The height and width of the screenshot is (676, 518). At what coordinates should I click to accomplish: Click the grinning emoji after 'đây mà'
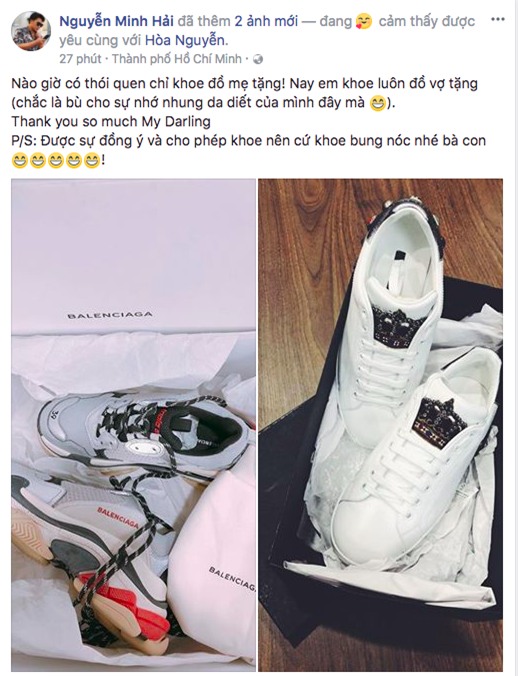378,104
